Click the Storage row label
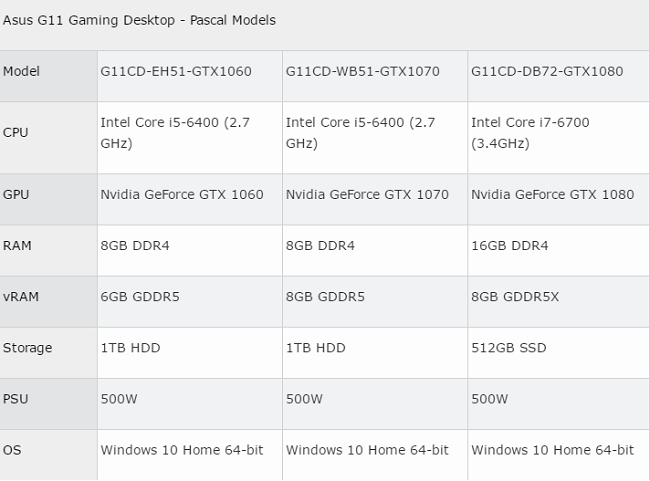 click(x=28, y=348)
